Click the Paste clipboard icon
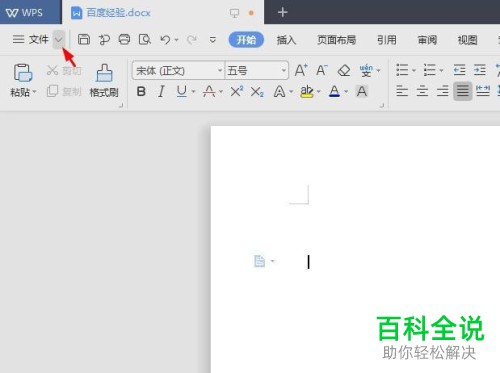500x373 pixels. pos(23,73)
